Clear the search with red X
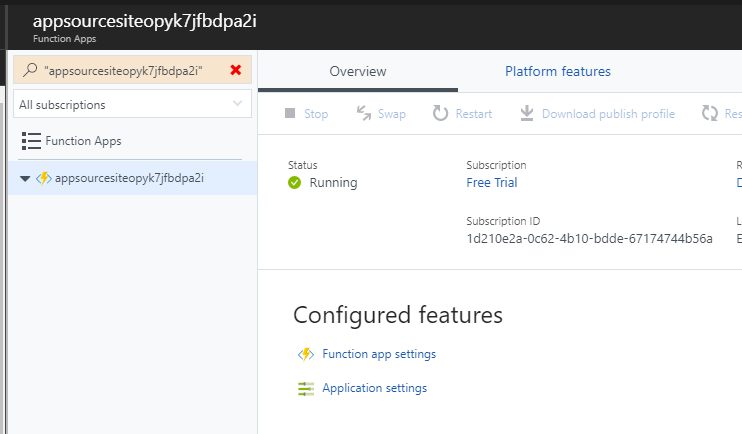742x434 pixels. tap(236, 70)
